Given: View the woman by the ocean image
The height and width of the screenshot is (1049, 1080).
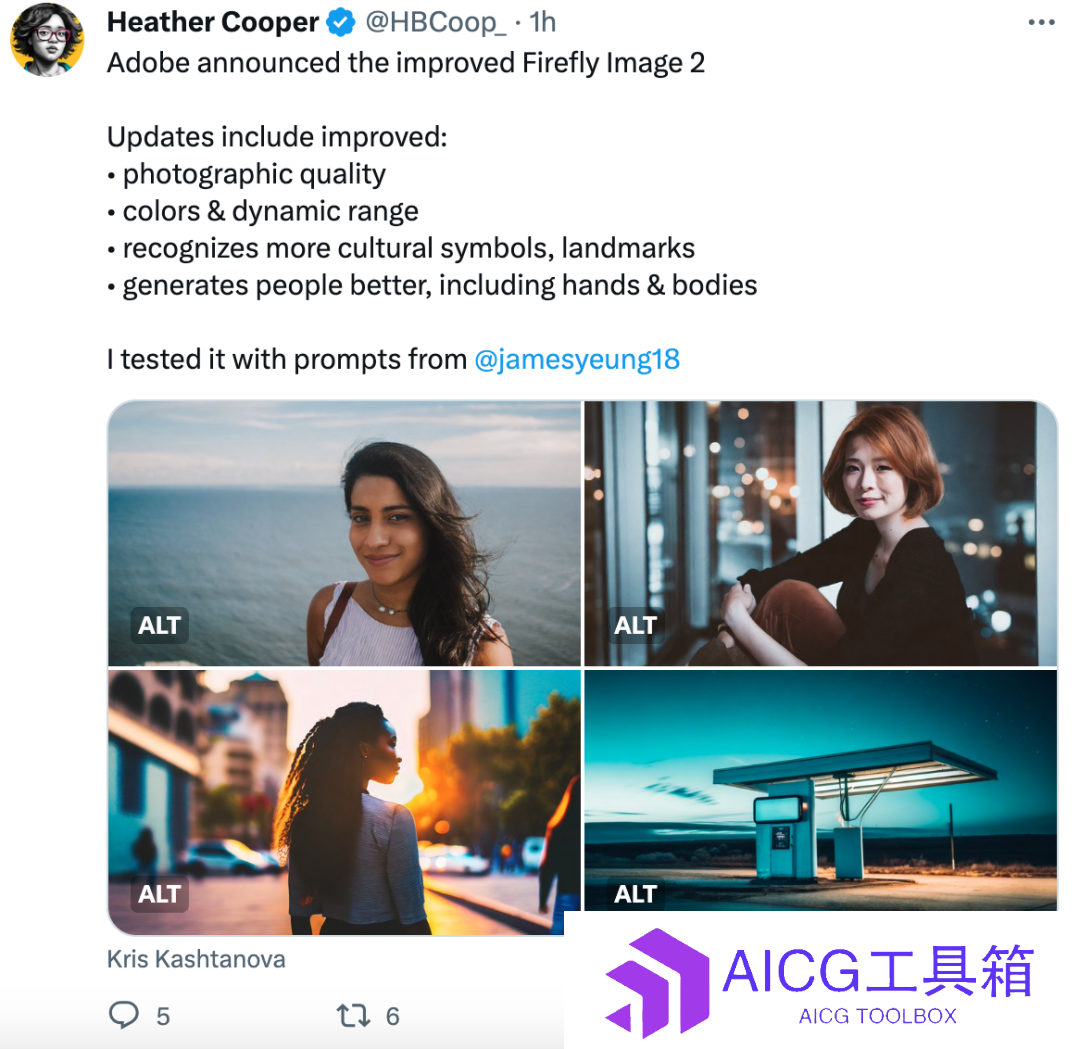Looking at the screenshot, I should (x=344, y=533).
